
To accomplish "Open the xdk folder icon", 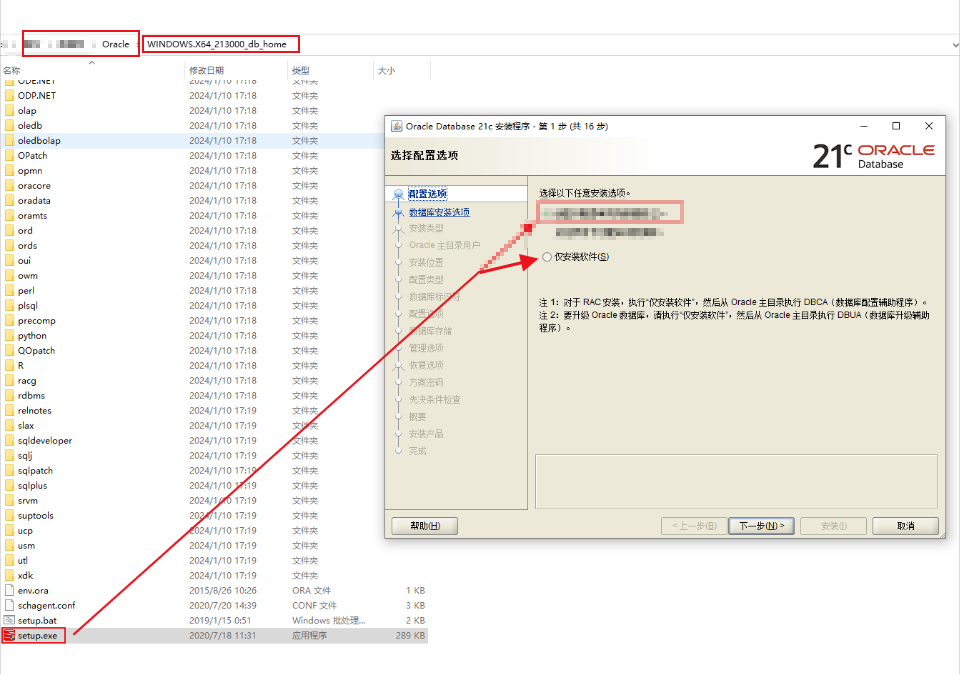I will coord(9,575).
